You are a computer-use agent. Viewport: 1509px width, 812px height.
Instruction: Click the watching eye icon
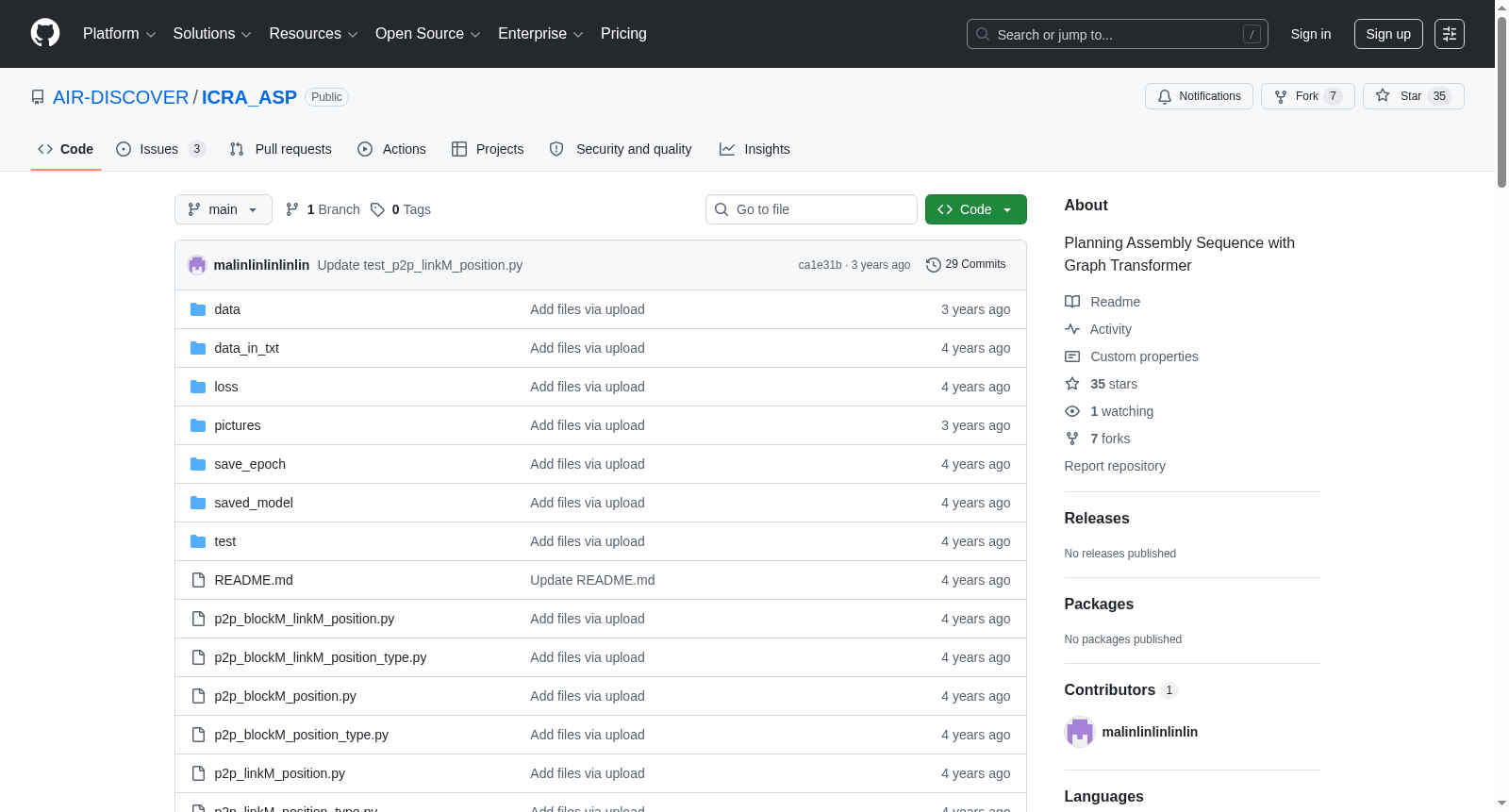point(1072,411)
